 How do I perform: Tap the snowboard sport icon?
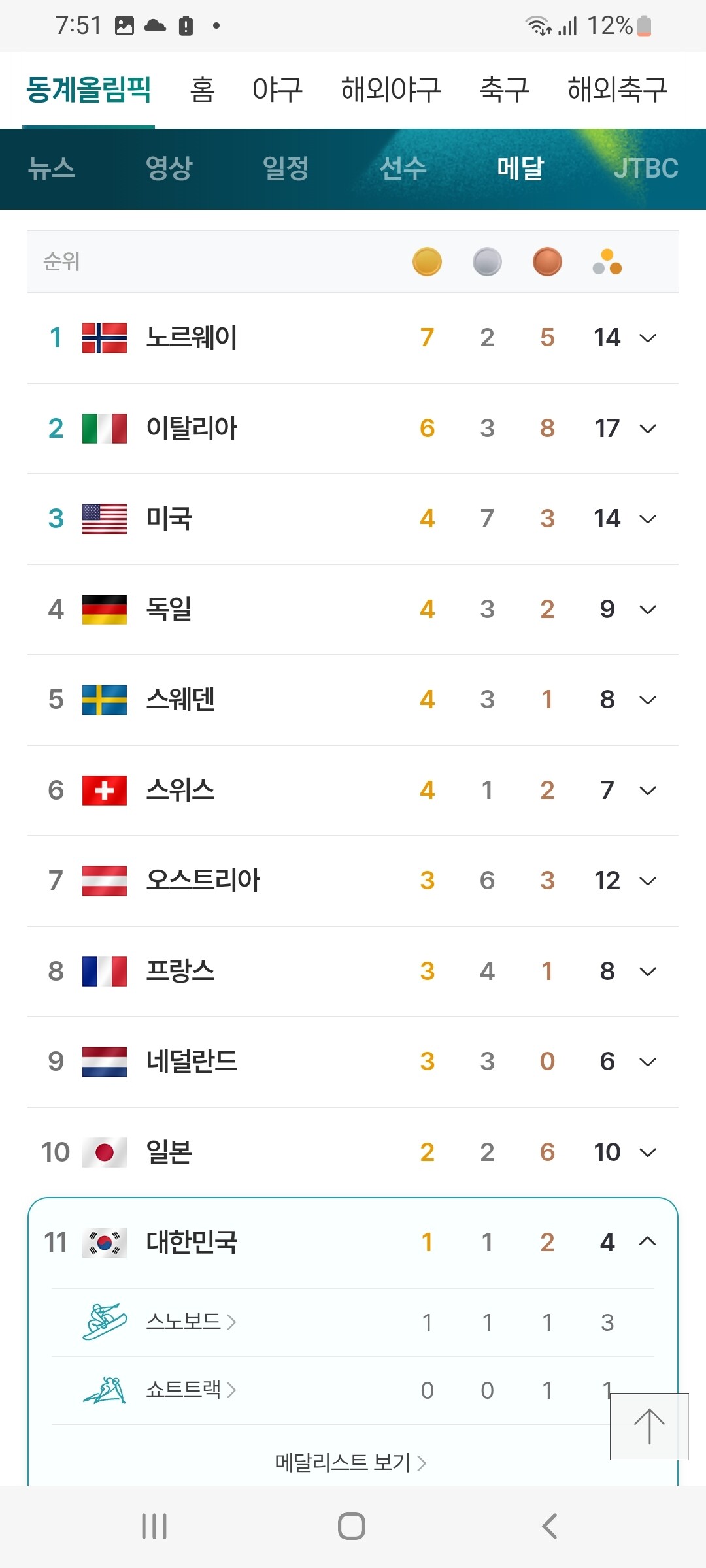(x=105, y=1322)
